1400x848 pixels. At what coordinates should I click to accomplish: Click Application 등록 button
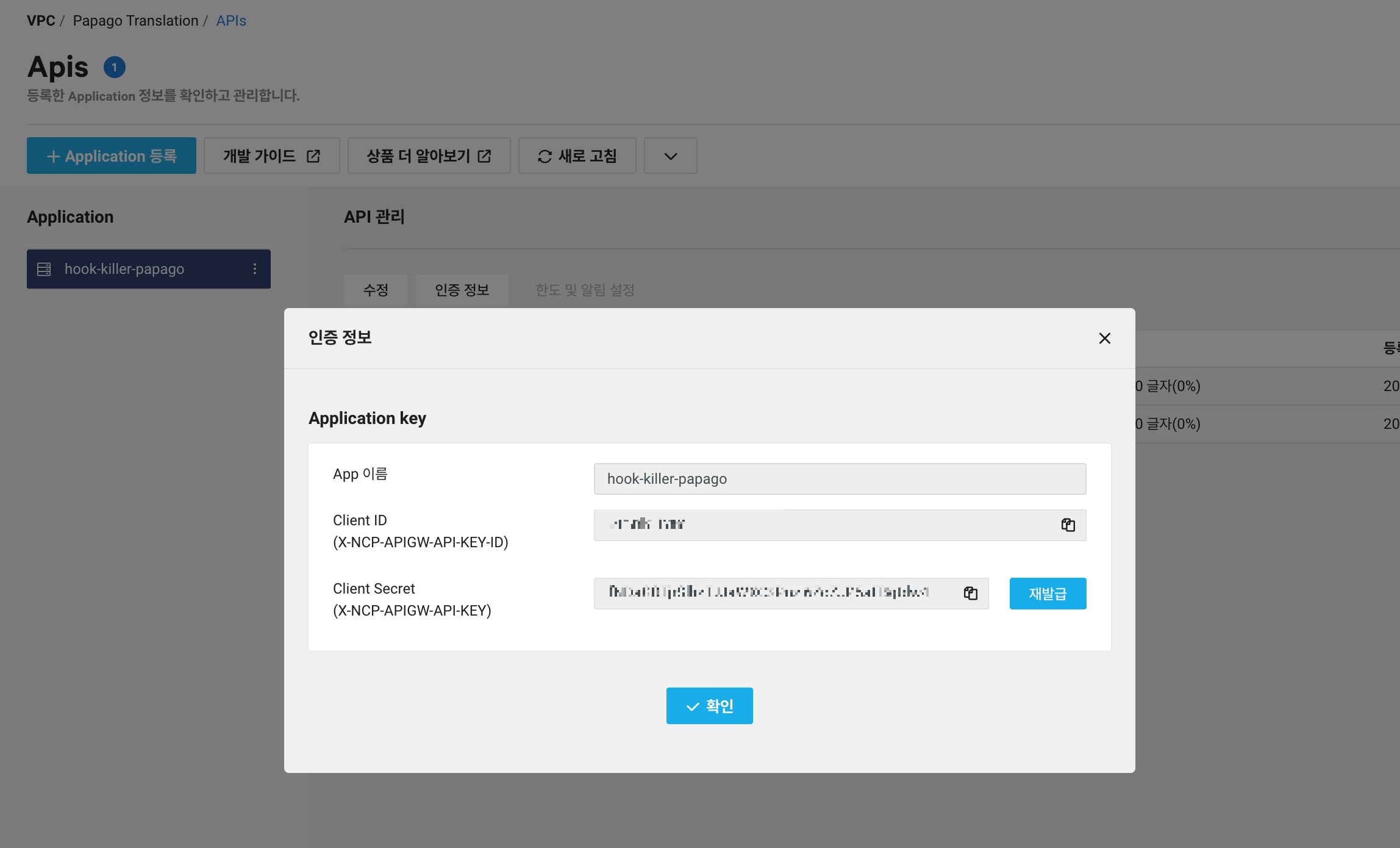(x=112, y=156)
